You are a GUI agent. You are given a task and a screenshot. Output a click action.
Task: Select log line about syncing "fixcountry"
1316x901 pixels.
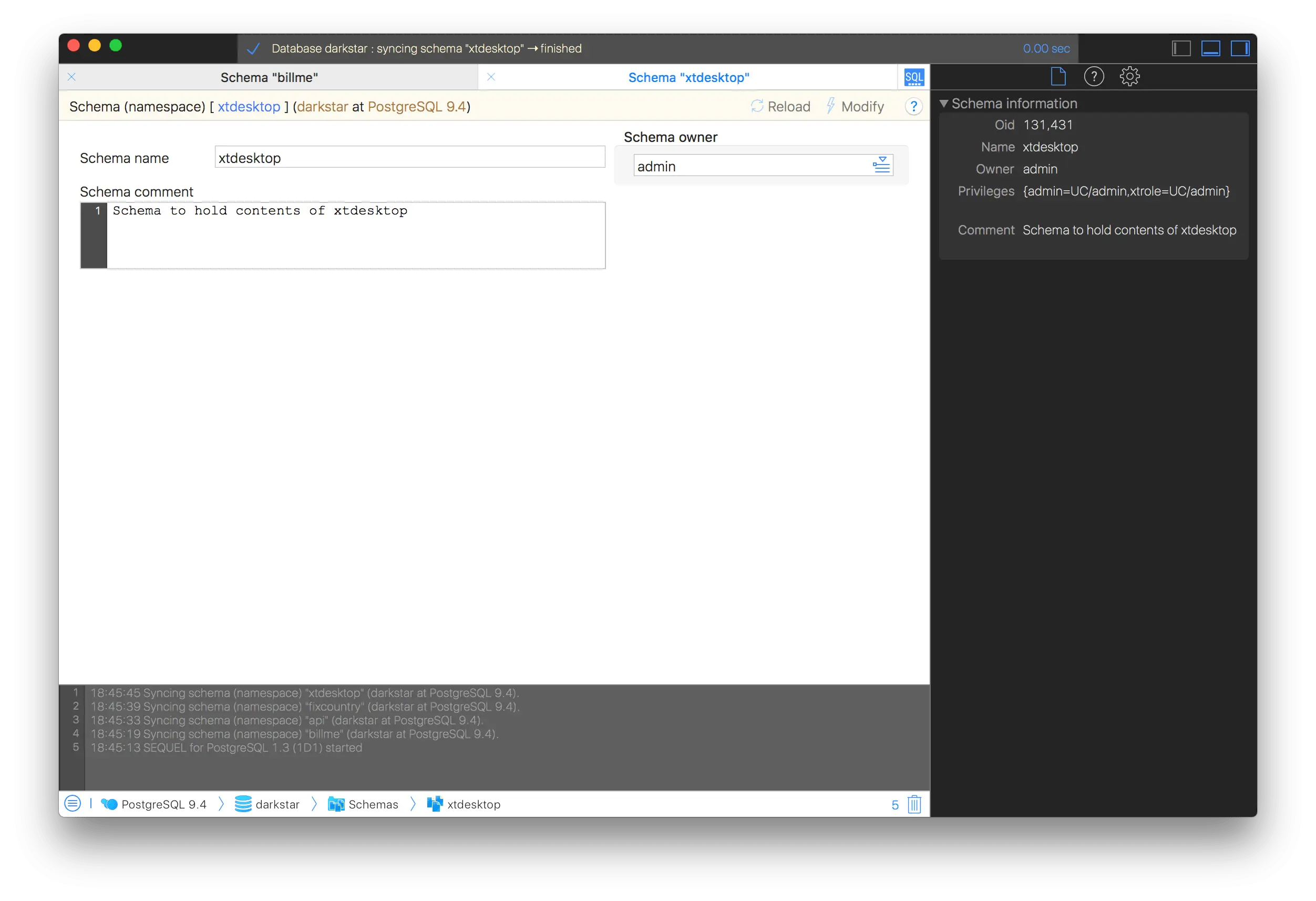305,706
